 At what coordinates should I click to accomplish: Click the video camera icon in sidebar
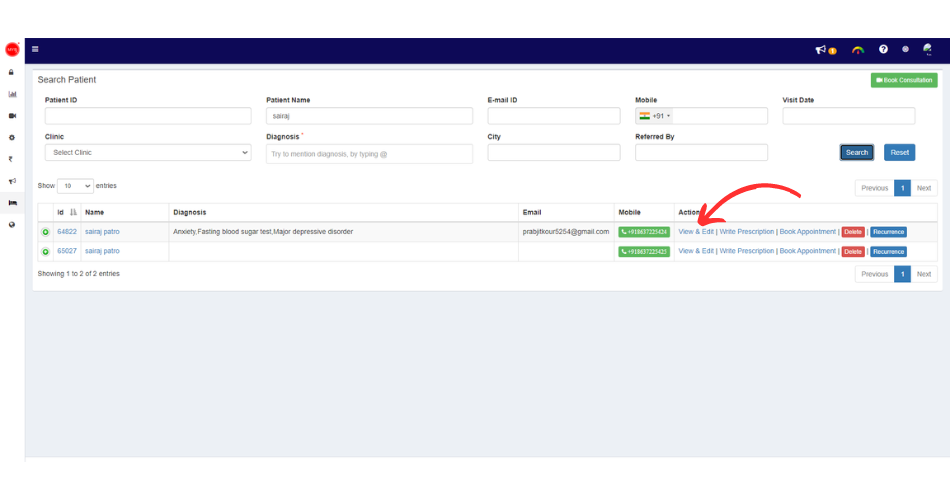[12, 116]
